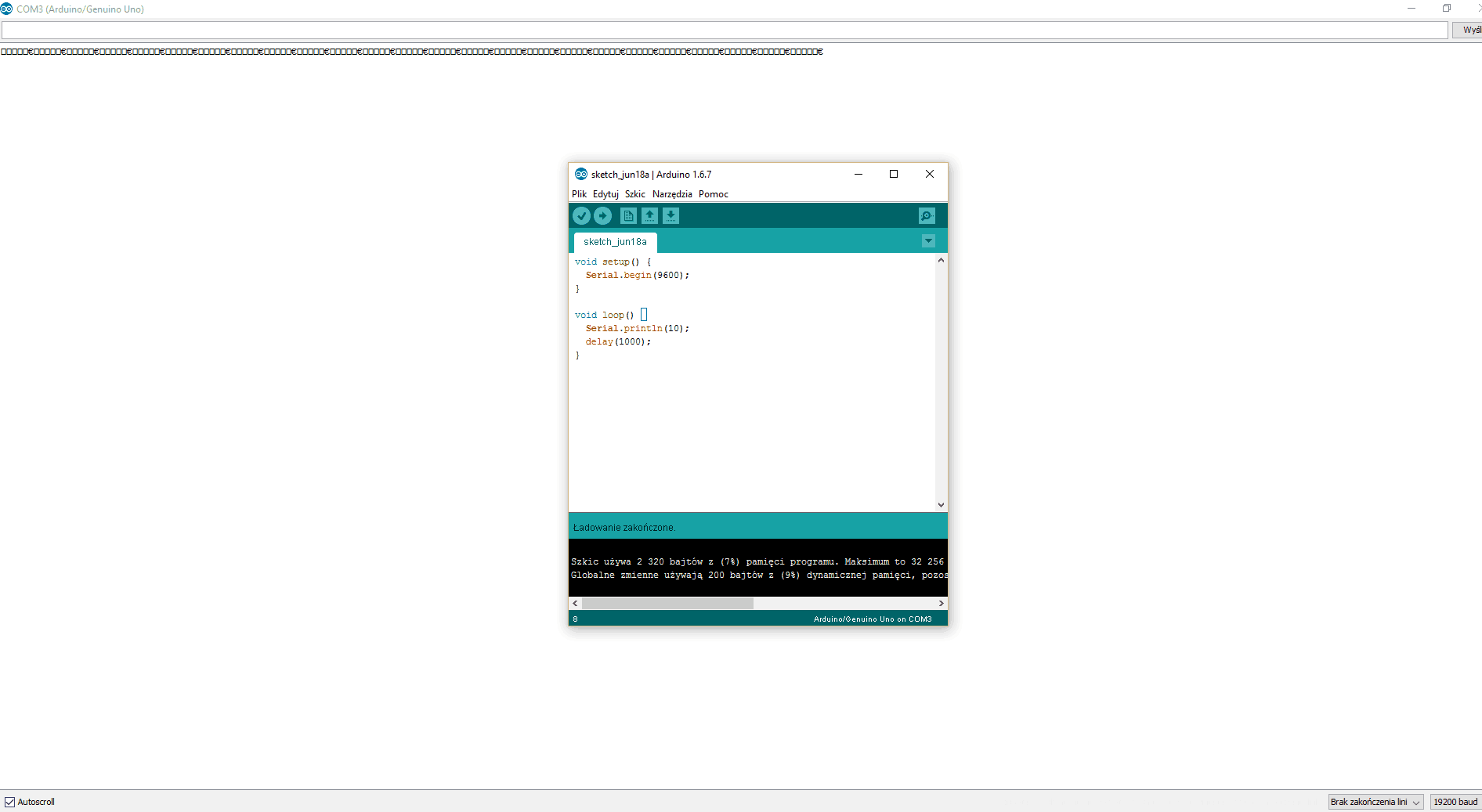Open the Plik menu
This screenshot has height=812, width=1482.
click(x=579, y=194)
